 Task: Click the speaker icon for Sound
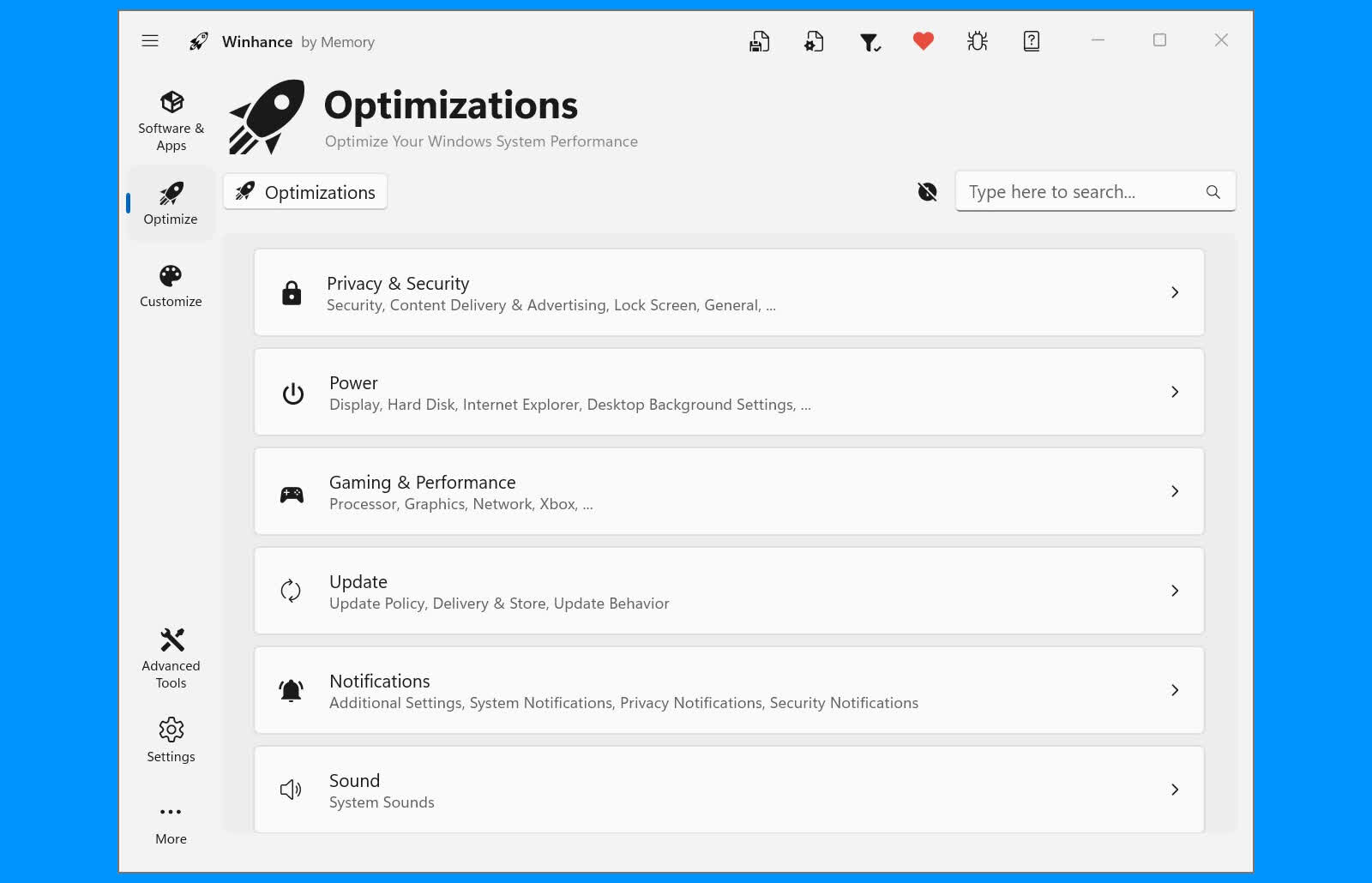tap(291, 790)
